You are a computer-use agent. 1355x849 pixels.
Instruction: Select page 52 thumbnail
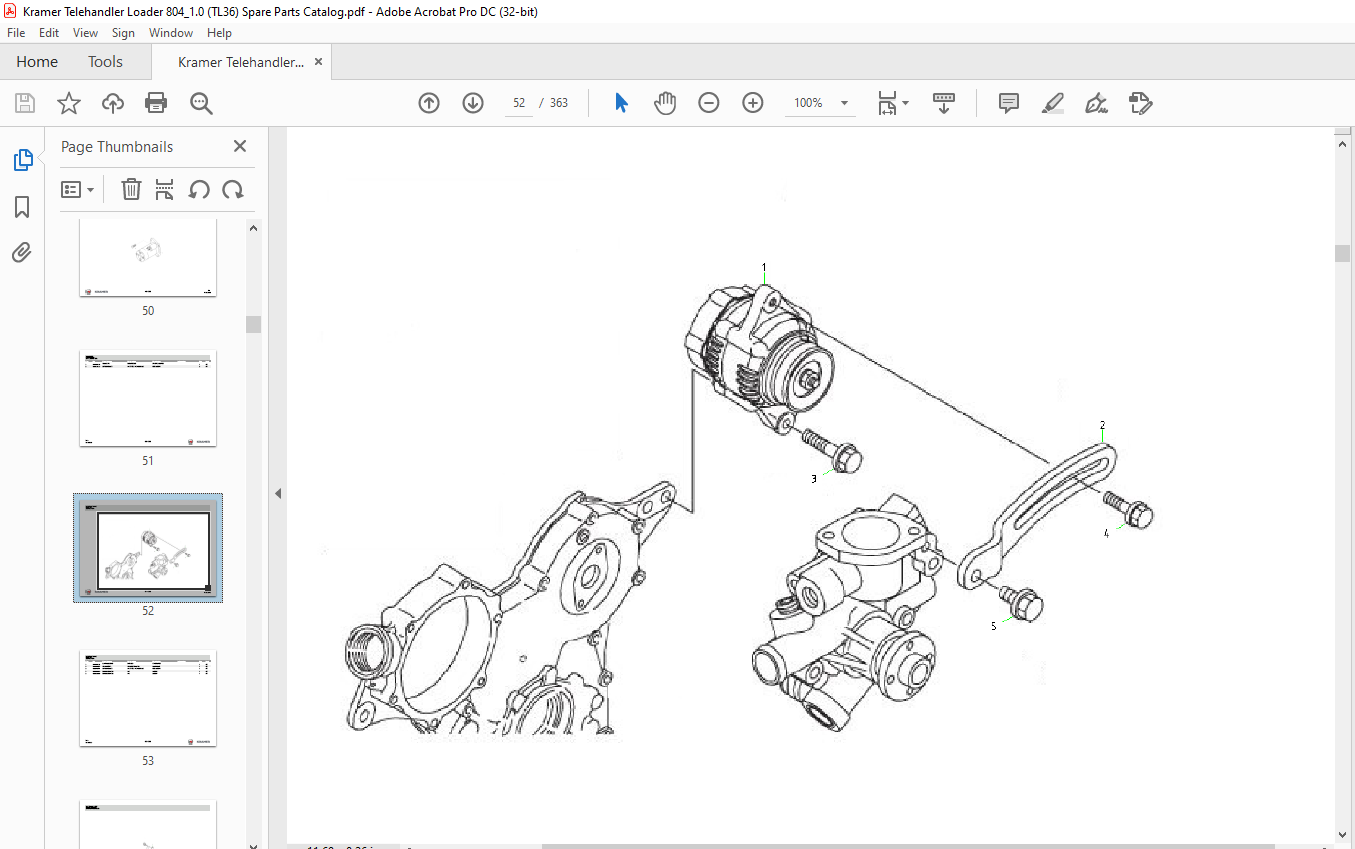pos(148,547)
